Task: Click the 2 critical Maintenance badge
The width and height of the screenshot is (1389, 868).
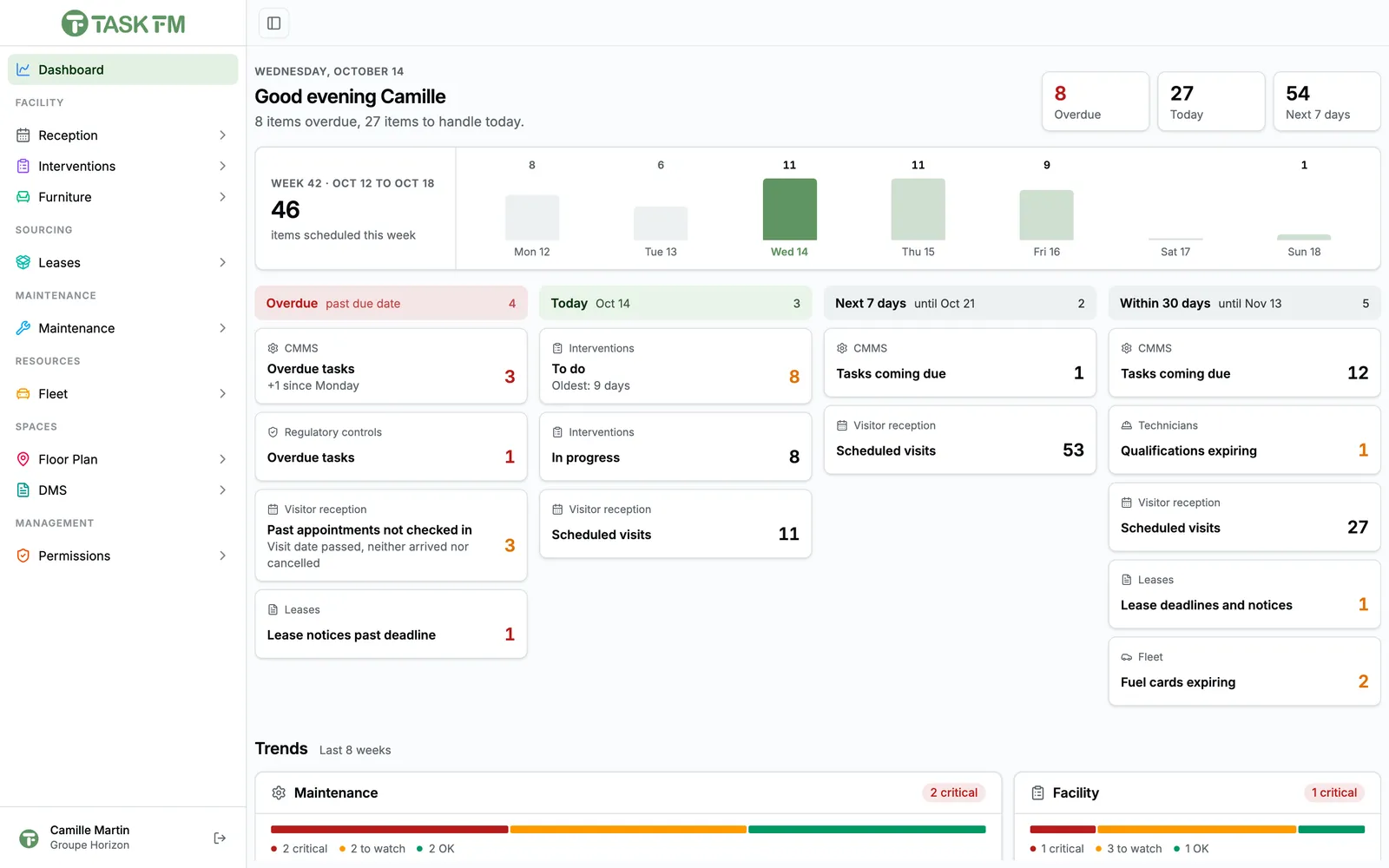Action: [x=953, y=792]
